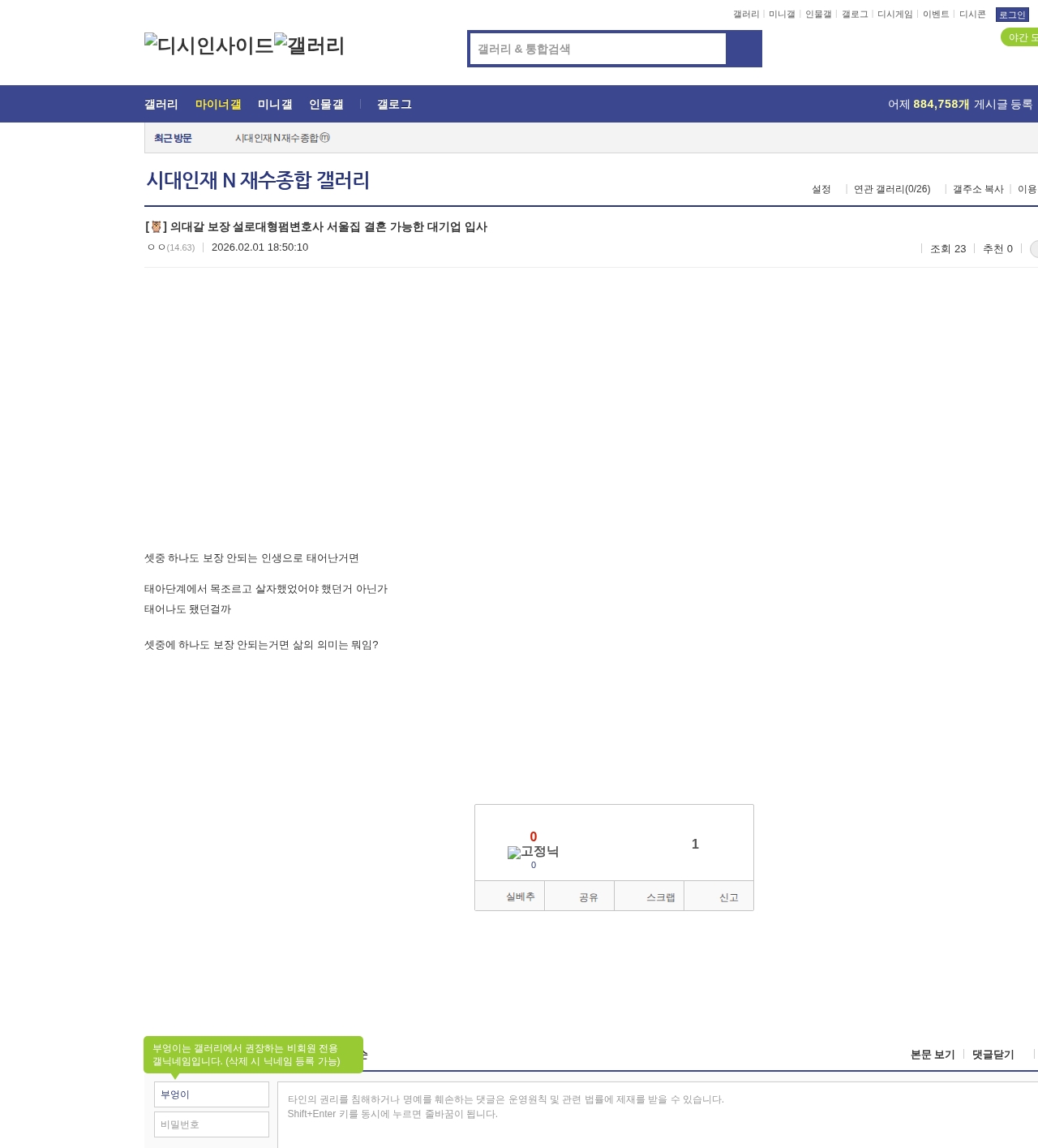The image size is (1038, 1148).
Task: Click the owl icon in the post title
Action: click(157, 227)
